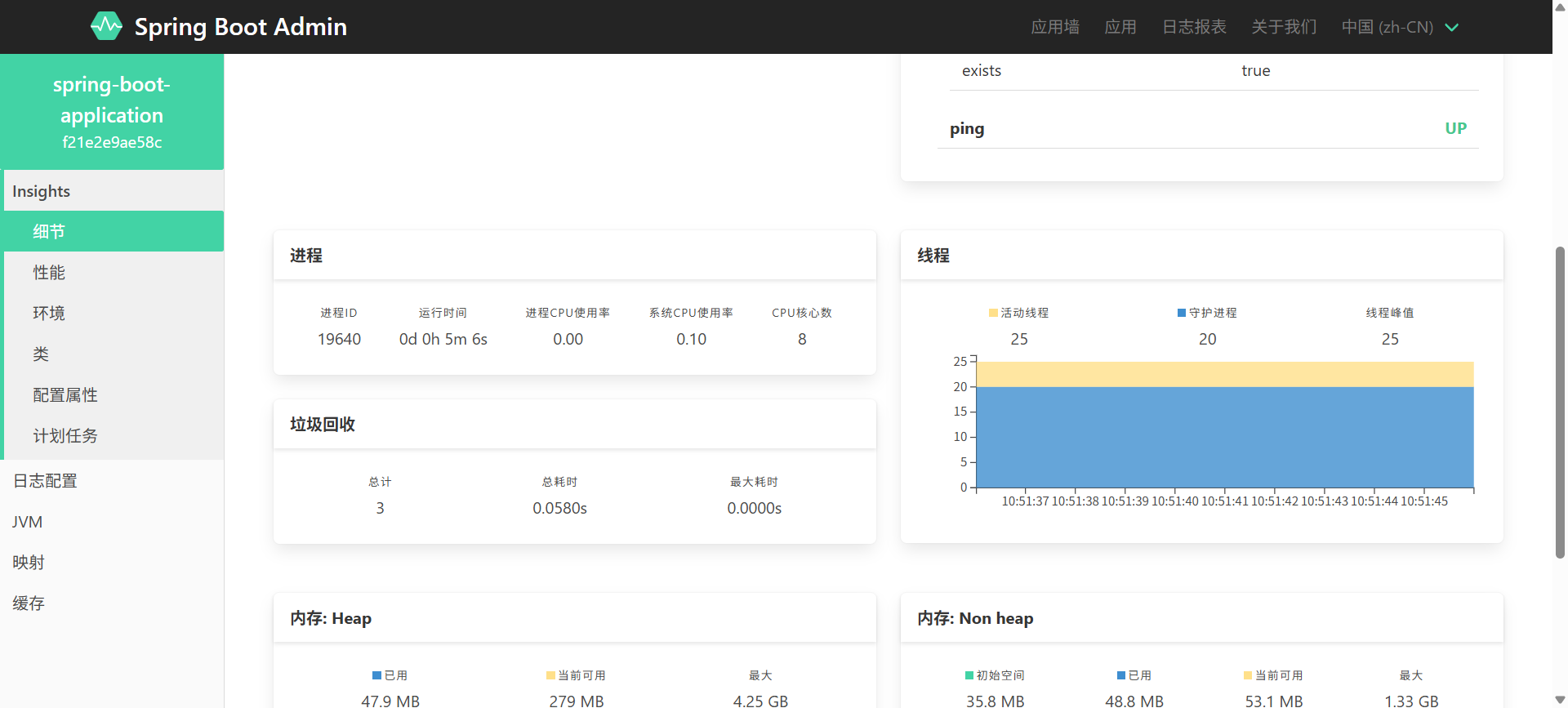Expand the 日志配置 sidebar section
The width and height of the screenshot is (1568, 708).
tap(112, 481)
